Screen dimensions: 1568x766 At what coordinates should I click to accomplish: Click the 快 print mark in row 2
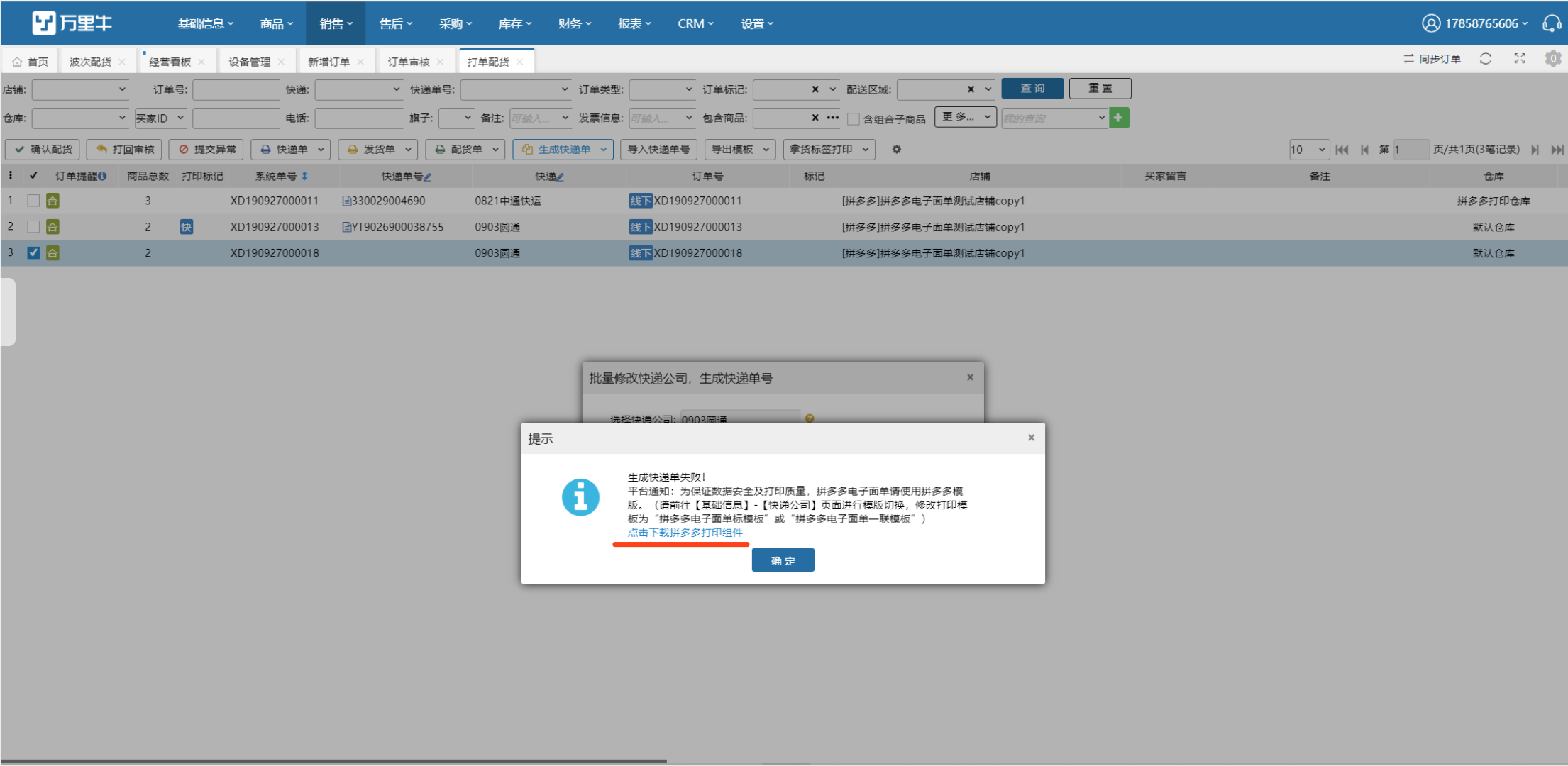pos(186,227)
